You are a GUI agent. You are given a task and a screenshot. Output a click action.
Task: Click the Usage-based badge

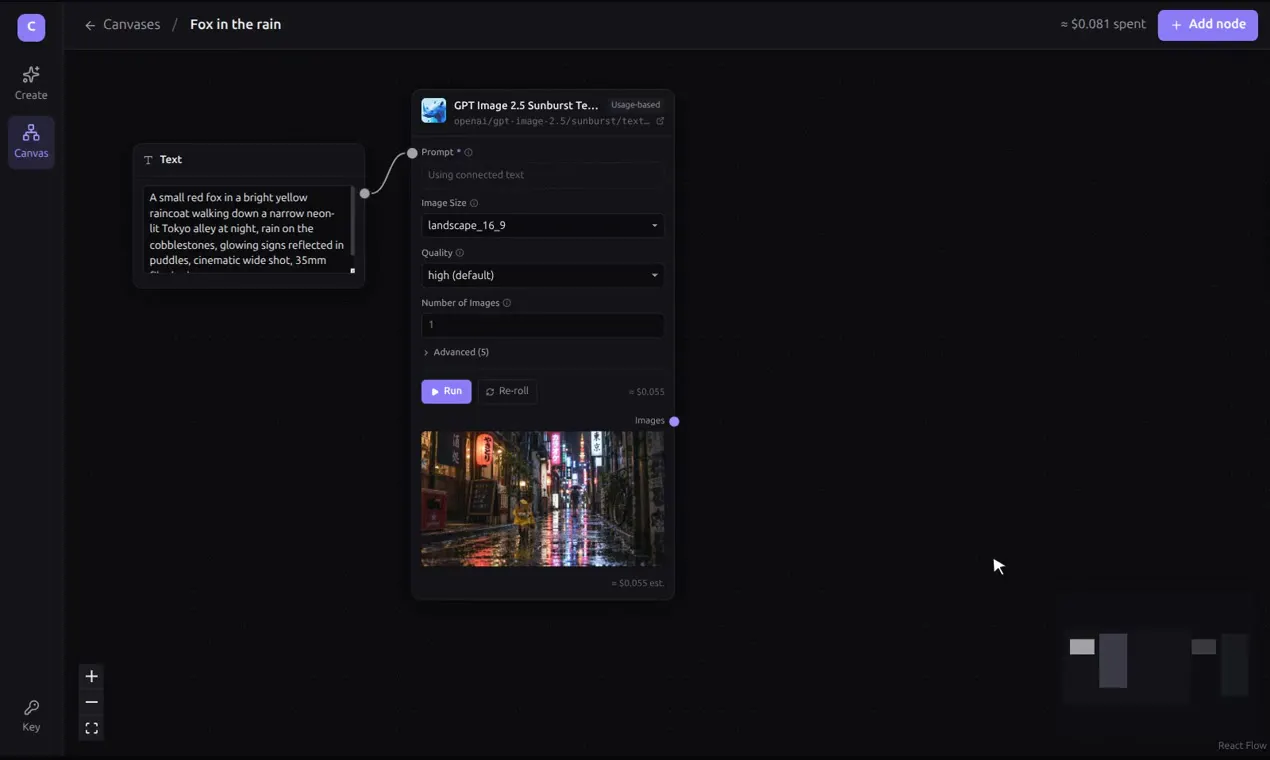[636, 105]
